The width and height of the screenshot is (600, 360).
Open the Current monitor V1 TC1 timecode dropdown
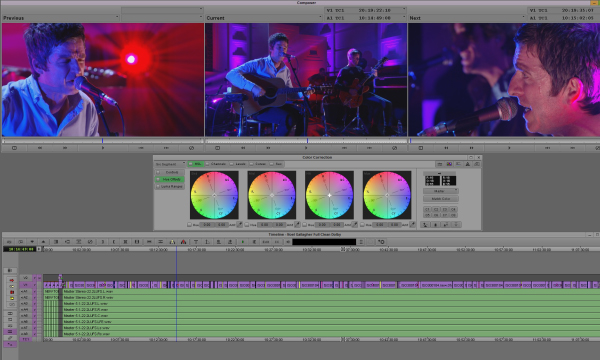click(x=365, y=10)
